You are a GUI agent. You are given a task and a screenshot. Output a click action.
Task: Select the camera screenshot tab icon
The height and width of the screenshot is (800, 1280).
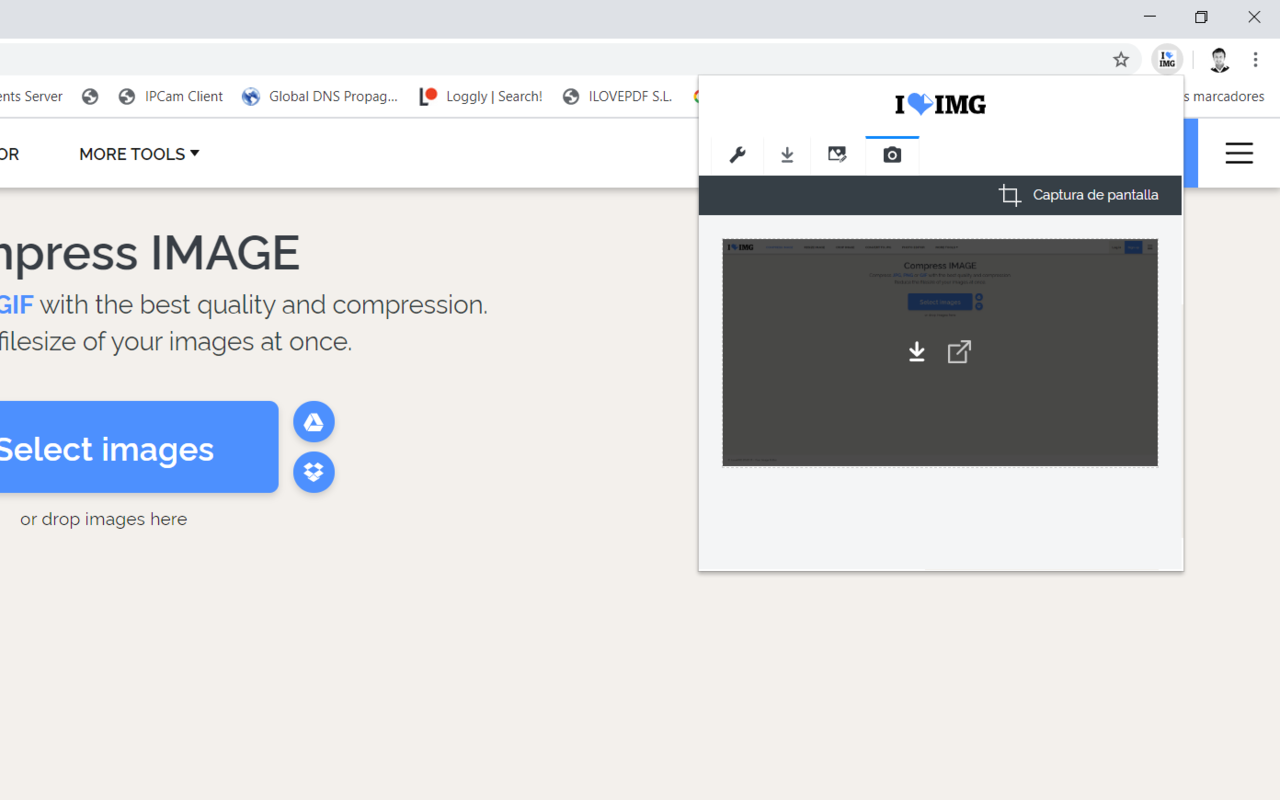coord(892,154)
